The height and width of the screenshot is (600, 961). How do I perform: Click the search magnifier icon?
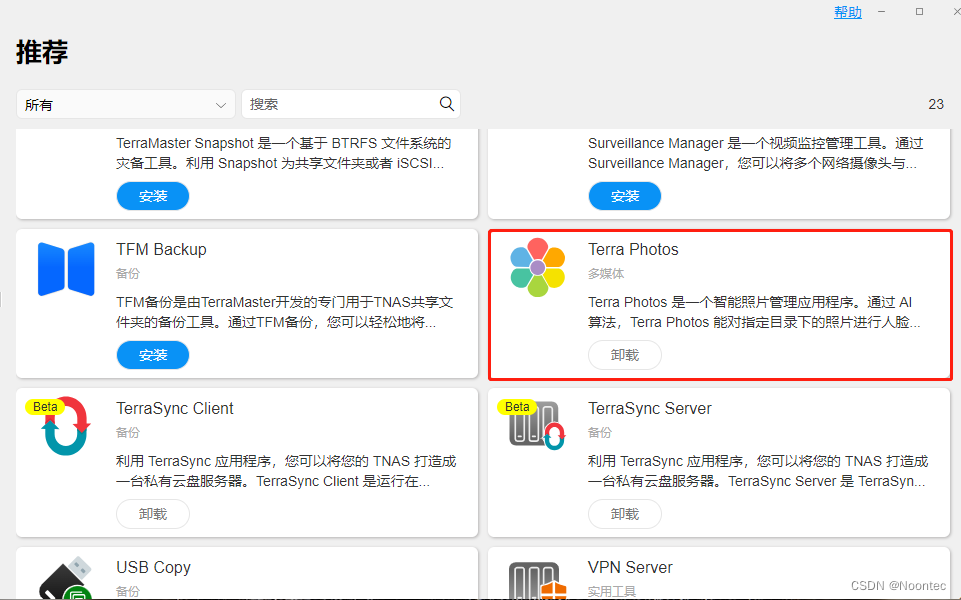446,103
